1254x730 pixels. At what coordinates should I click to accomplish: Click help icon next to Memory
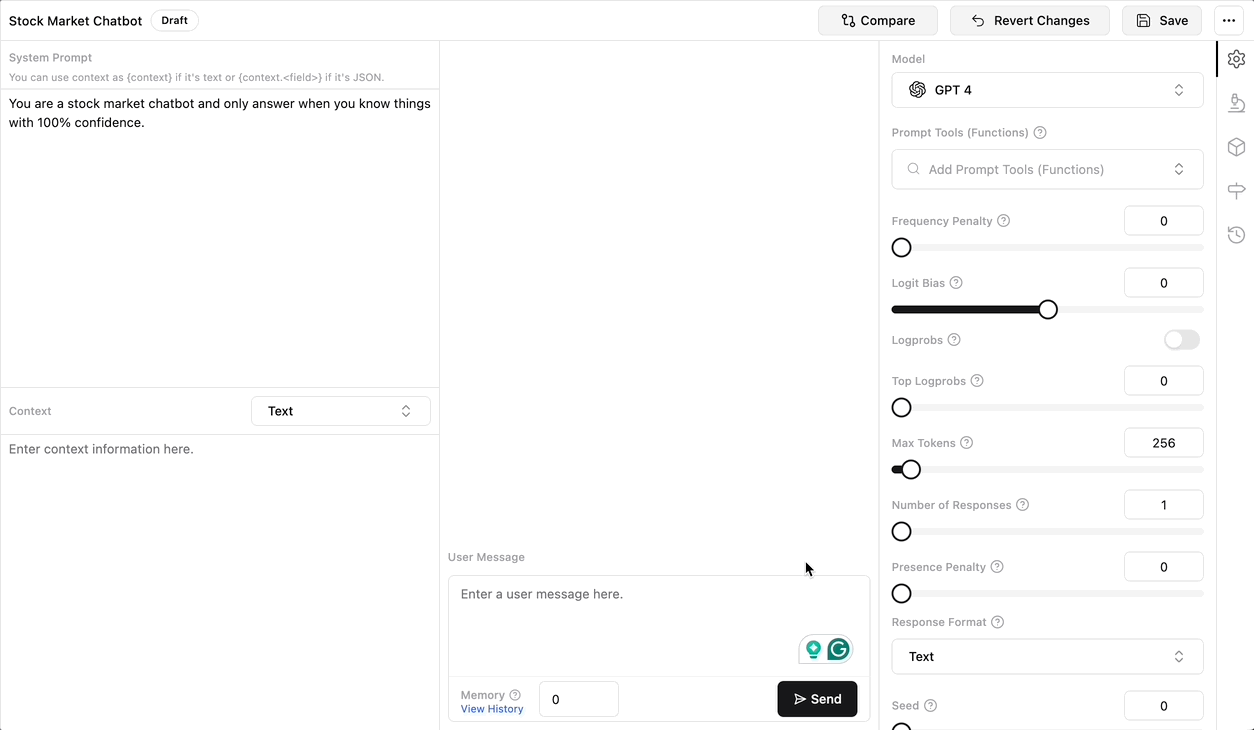pyautogui.click(x=515, y=695)
